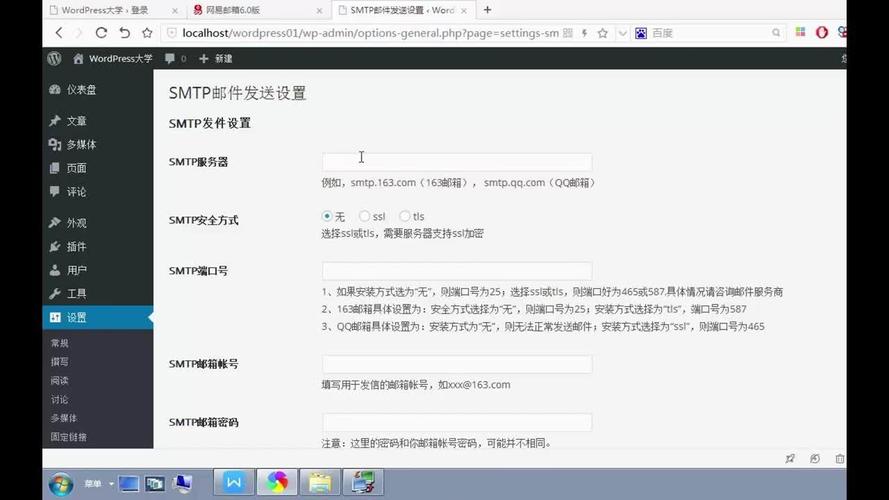The height and width of the screenshot is (500, 889).
Task: Select 设置 settings menu
Action: (x=98, y=317)
